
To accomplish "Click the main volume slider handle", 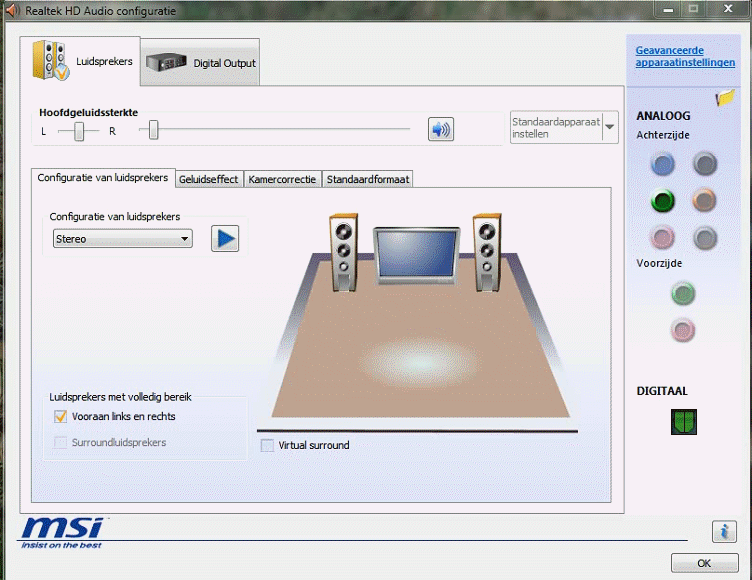I will click(x=153, y=130).
